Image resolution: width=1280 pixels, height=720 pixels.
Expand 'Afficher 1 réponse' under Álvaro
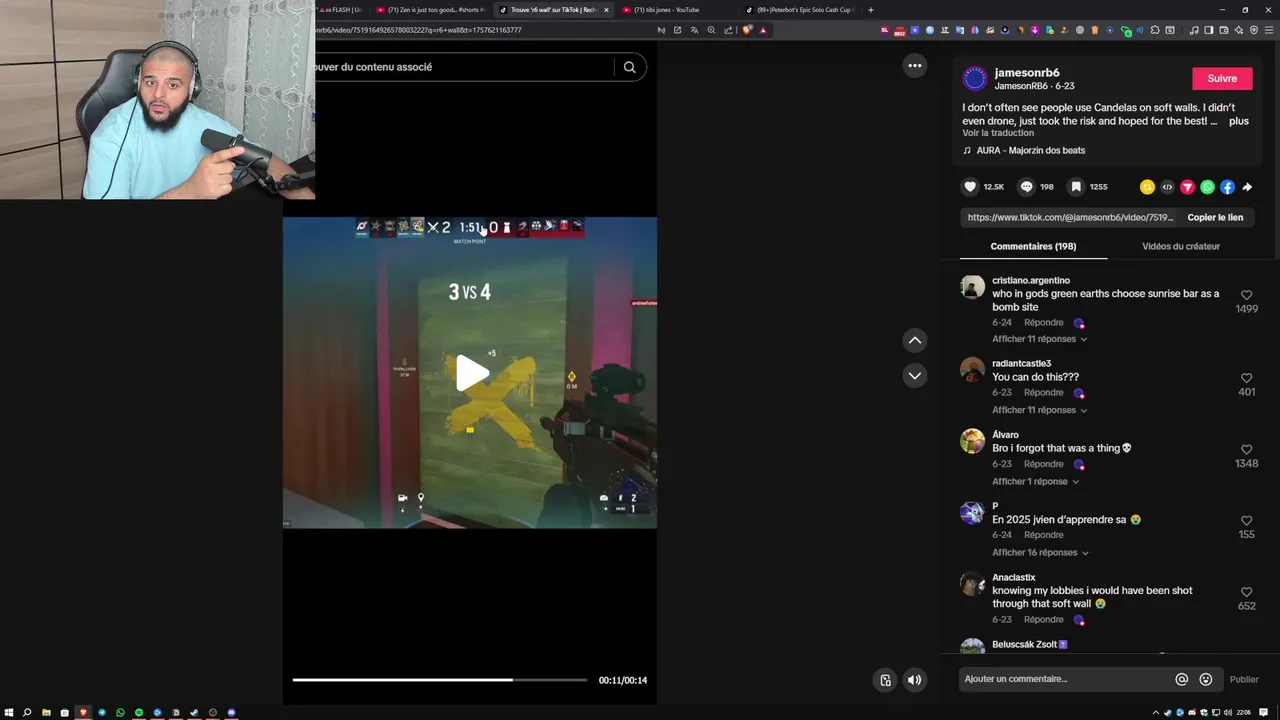1035,481
